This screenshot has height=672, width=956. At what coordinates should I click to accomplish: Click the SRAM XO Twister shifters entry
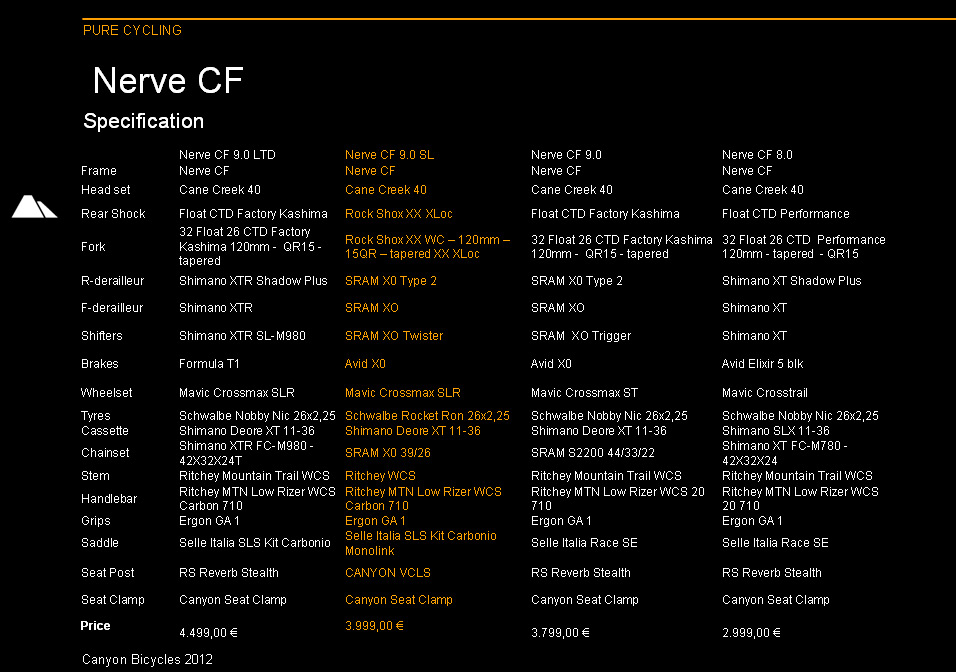[x=394, y=336]
